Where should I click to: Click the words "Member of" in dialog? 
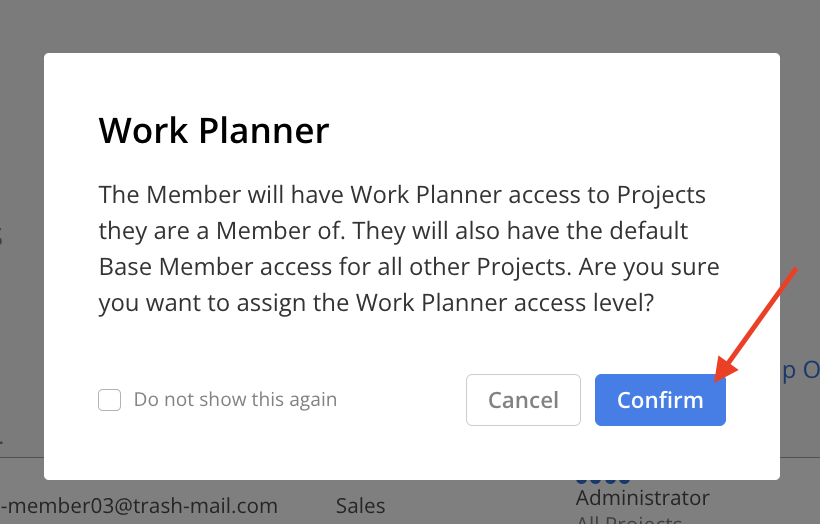278,231
